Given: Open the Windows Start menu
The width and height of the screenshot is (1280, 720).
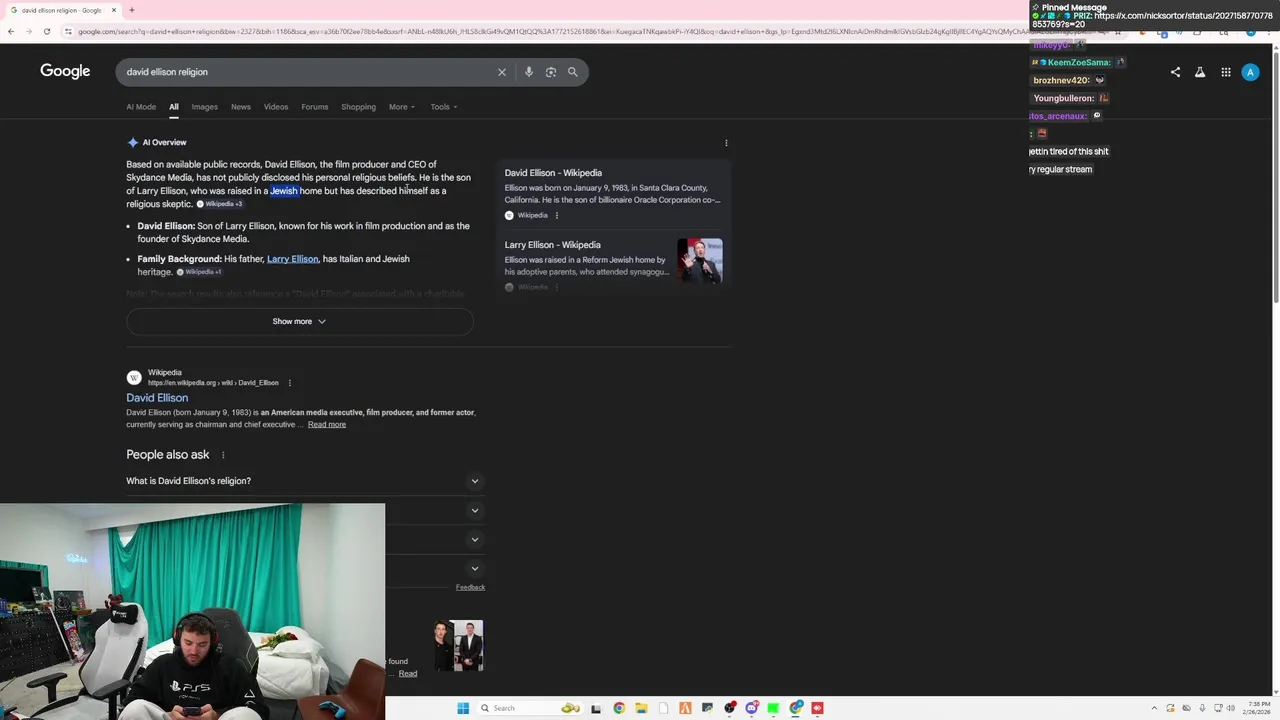Looking at the screenshot, I should coord(463,708).
